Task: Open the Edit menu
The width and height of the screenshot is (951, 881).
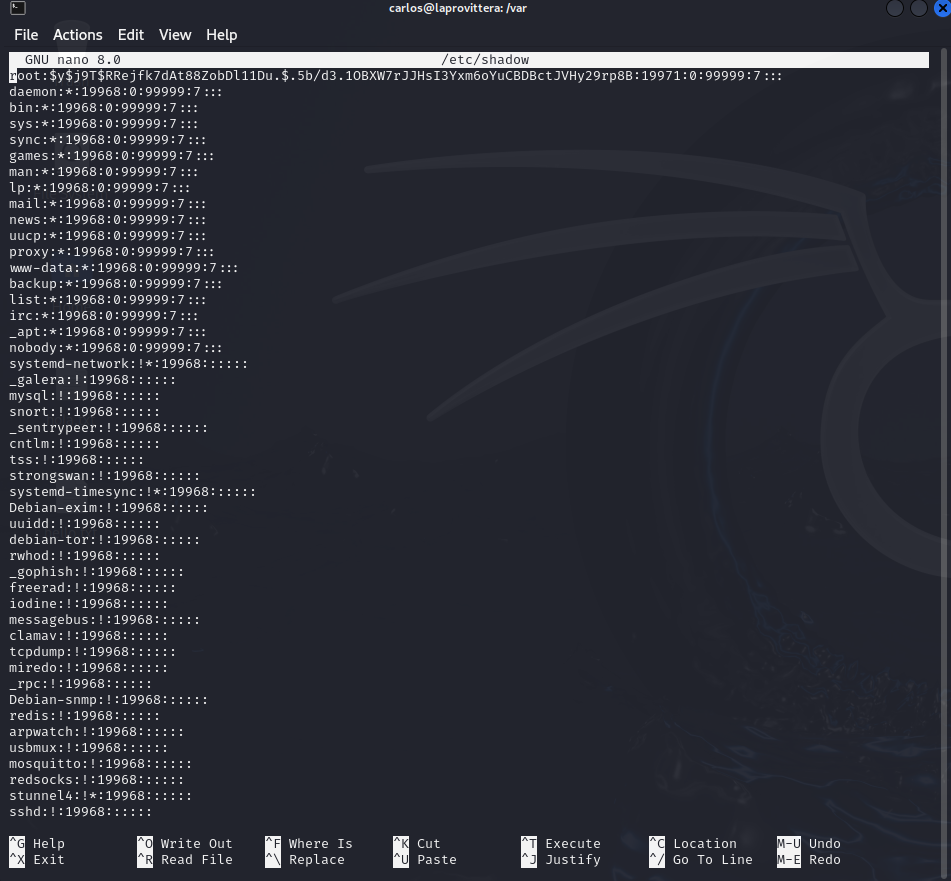Action: [130, 35]
